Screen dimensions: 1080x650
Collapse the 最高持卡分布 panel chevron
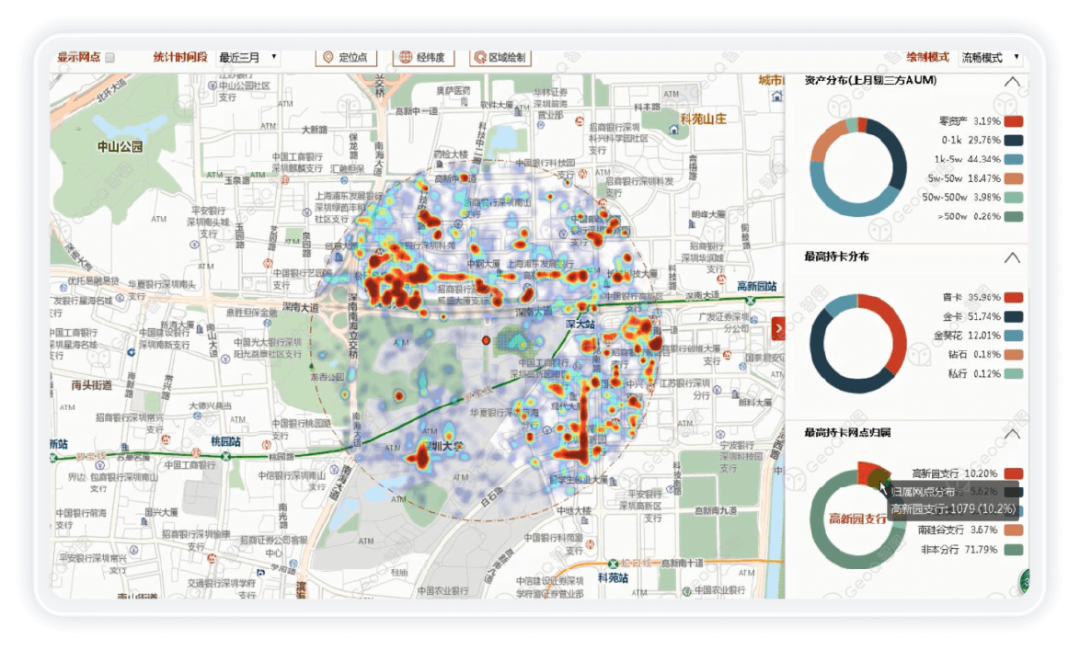(1012, 257)
